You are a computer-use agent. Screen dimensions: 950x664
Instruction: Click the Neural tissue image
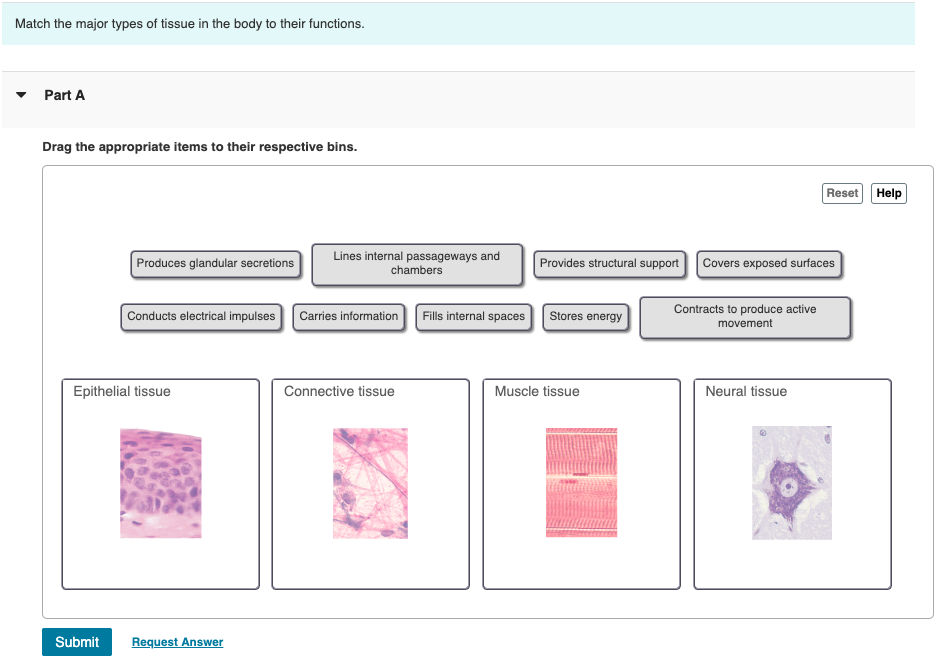(x=791, y=483)
